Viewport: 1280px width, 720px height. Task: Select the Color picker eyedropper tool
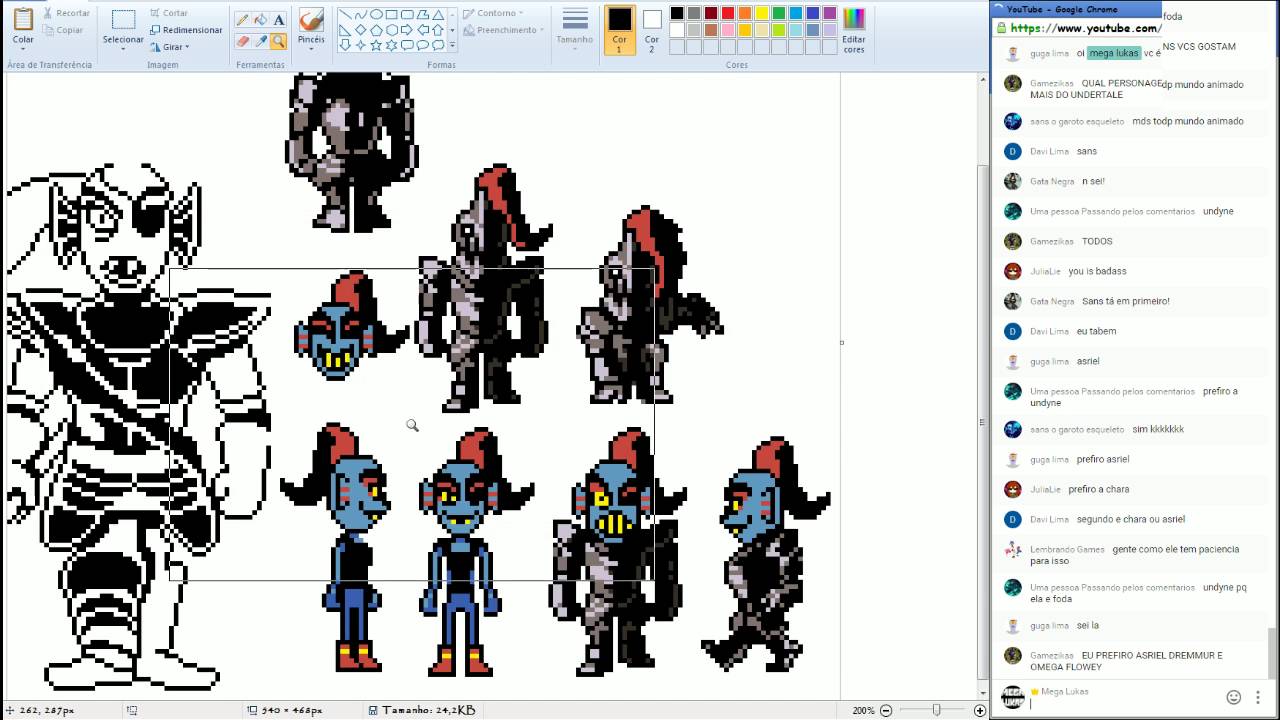pos(261,41)
